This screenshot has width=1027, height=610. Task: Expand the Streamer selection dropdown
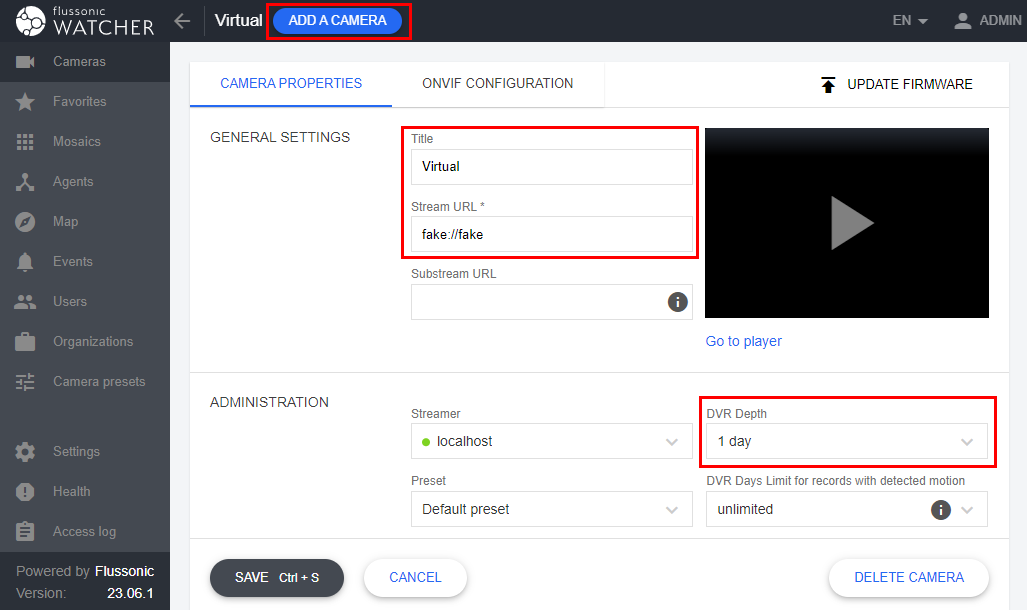pyautogui.click(x=551, y=441)
